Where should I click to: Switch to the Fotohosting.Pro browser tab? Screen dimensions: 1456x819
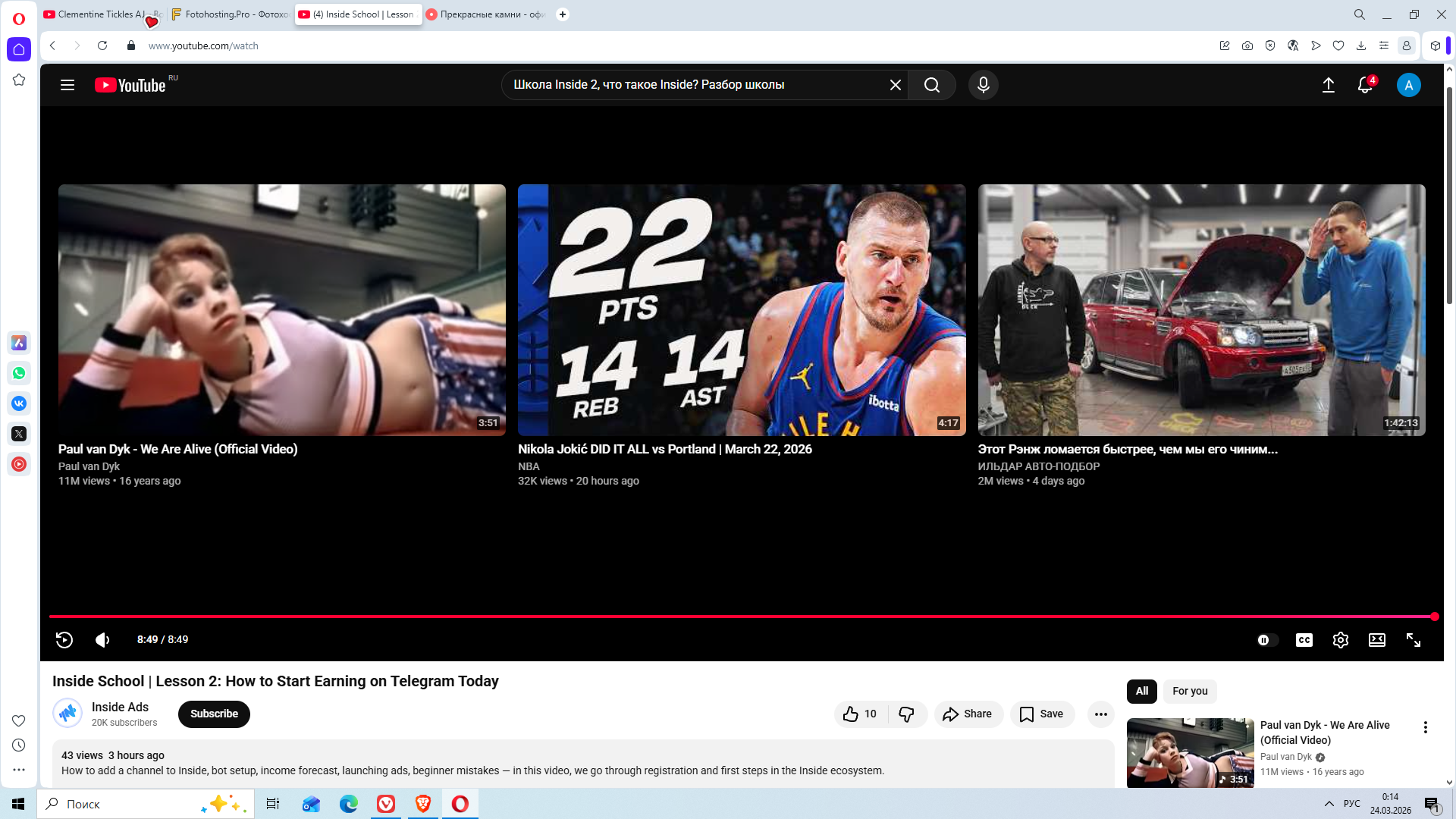click(x=230, y=14)
